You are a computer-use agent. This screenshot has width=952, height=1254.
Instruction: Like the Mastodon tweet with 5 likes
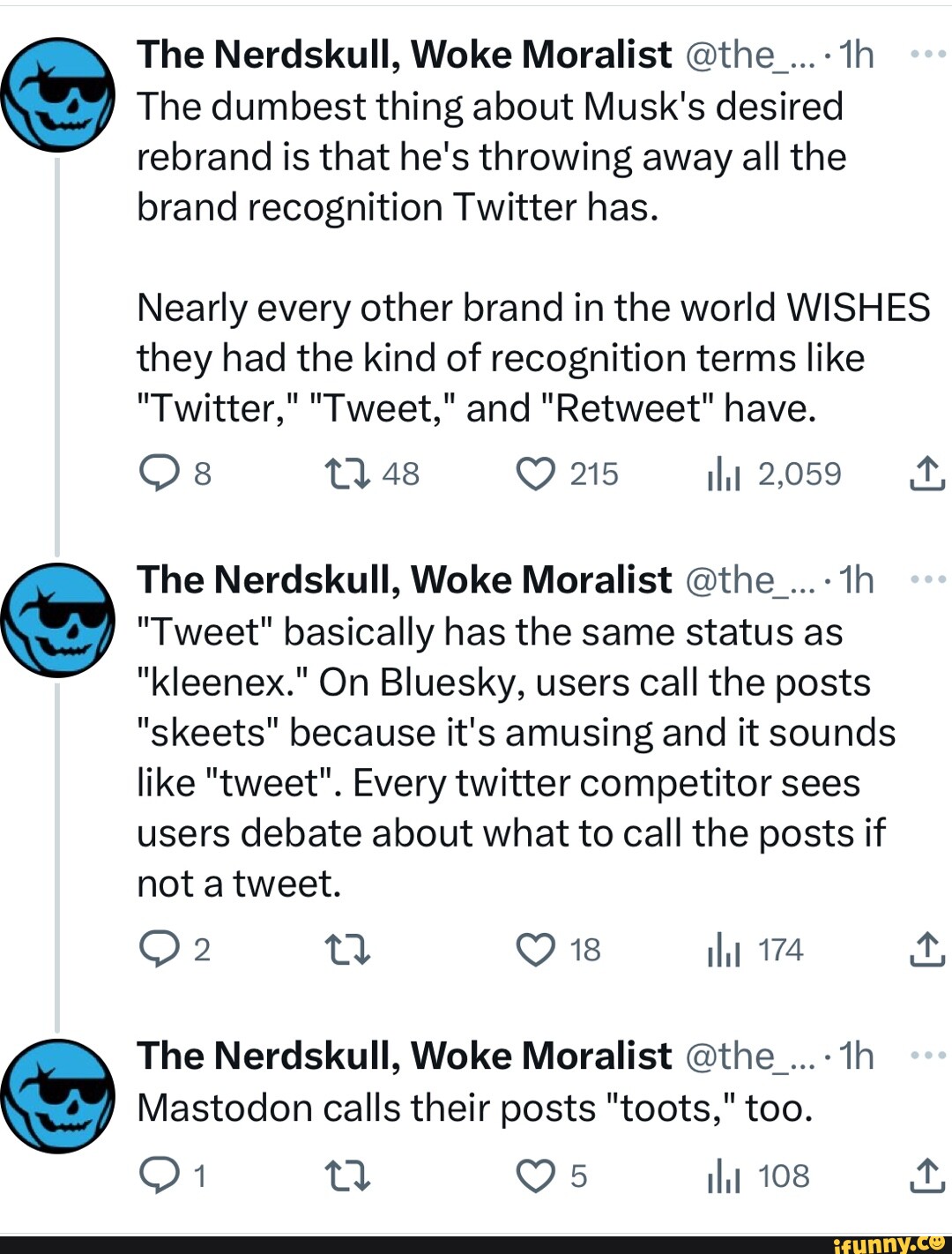coord(535,1176)
